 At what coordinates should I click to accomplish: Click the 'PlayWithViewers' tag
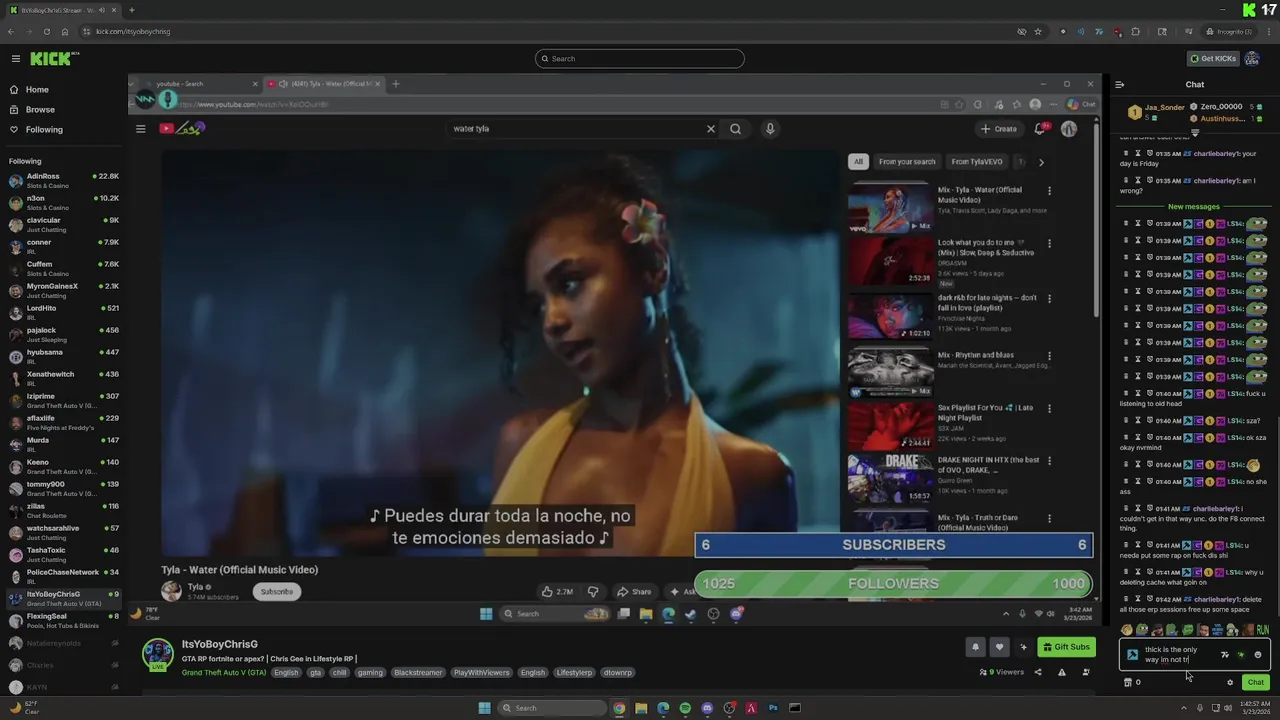(x=482, y=672)
